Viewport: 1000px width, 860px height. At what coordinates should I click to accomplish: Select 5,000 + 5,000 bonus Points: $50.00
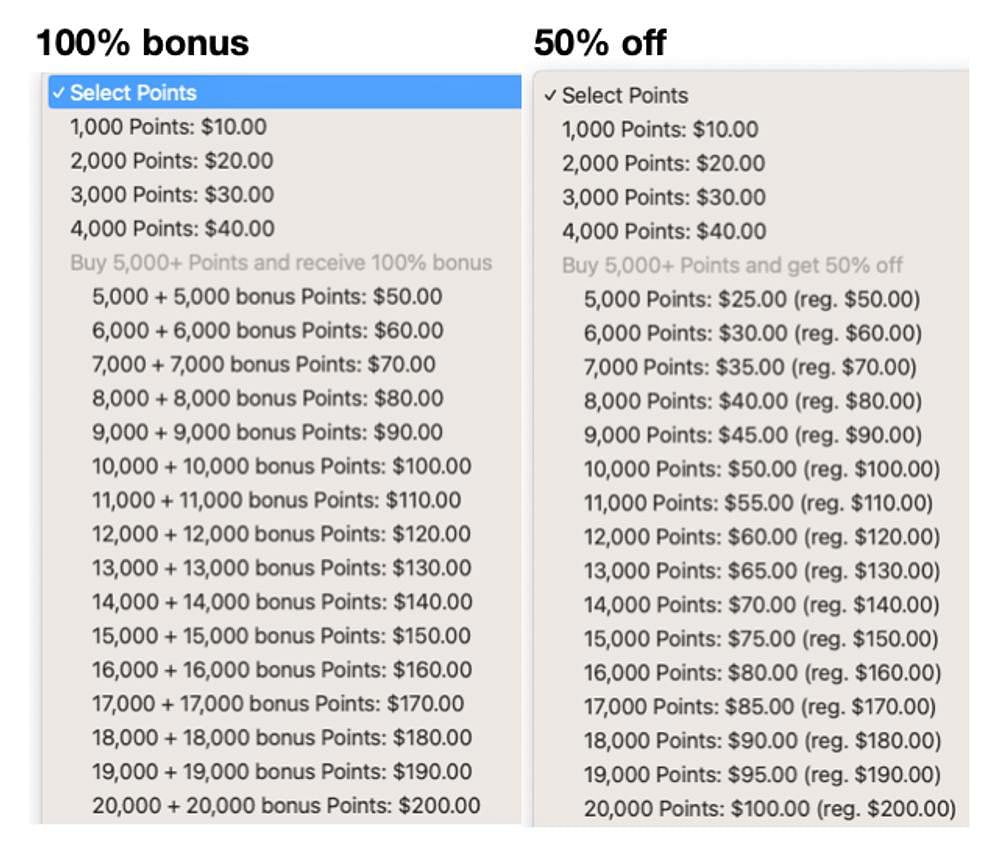(267, 297)
